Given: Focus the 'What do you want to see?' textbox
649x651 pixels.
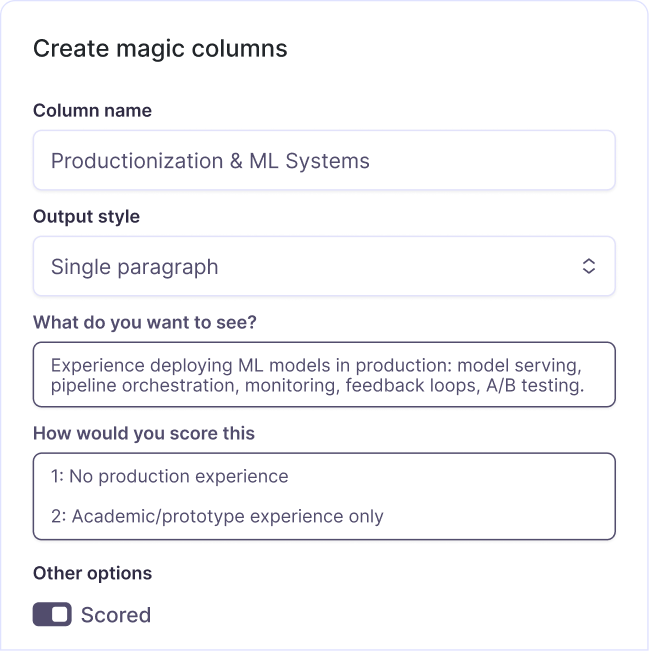Looking at the screenshot, I should pos(323,374).
